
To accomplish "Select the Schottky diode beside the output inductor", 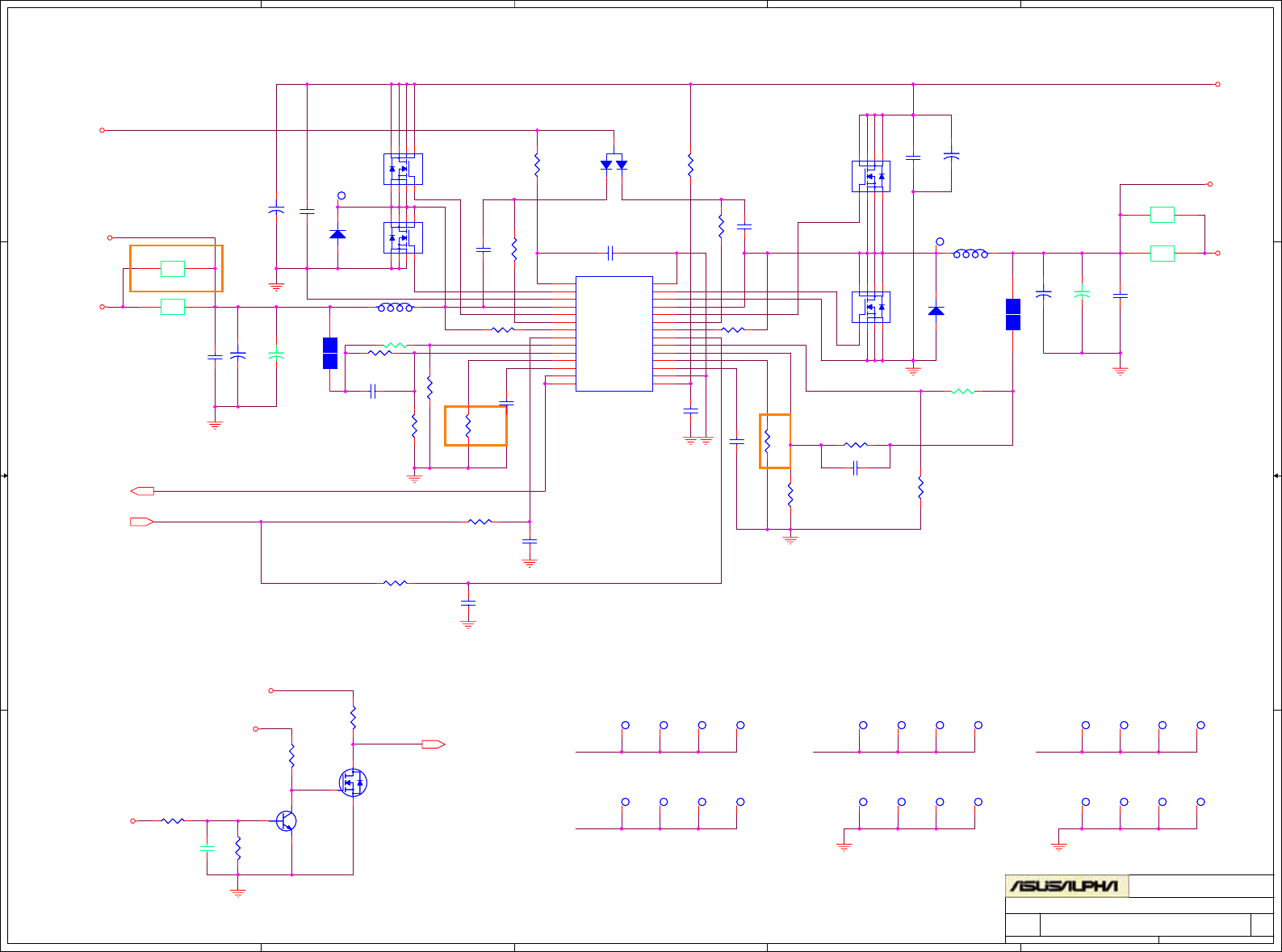I will [936, 311].
